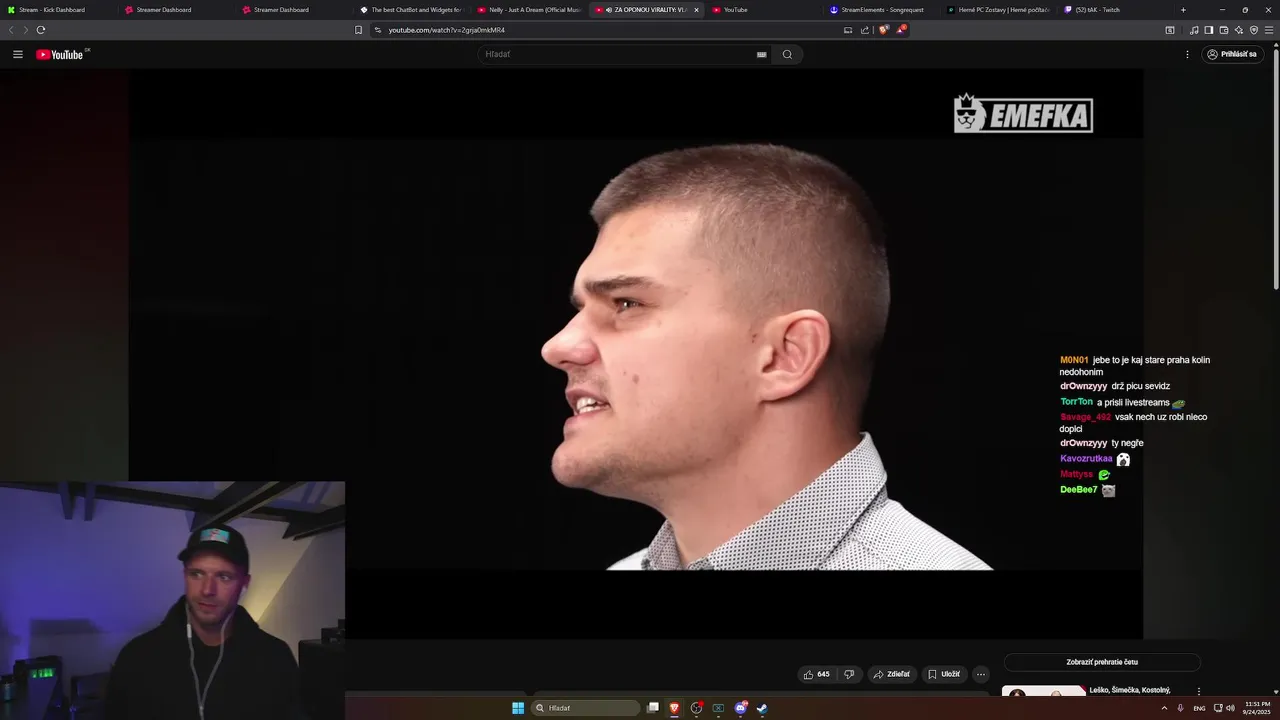This screenshot has height=720, width=1280.
Task: Open the clock showing 11:51 PM
Action: [1257, 708]
